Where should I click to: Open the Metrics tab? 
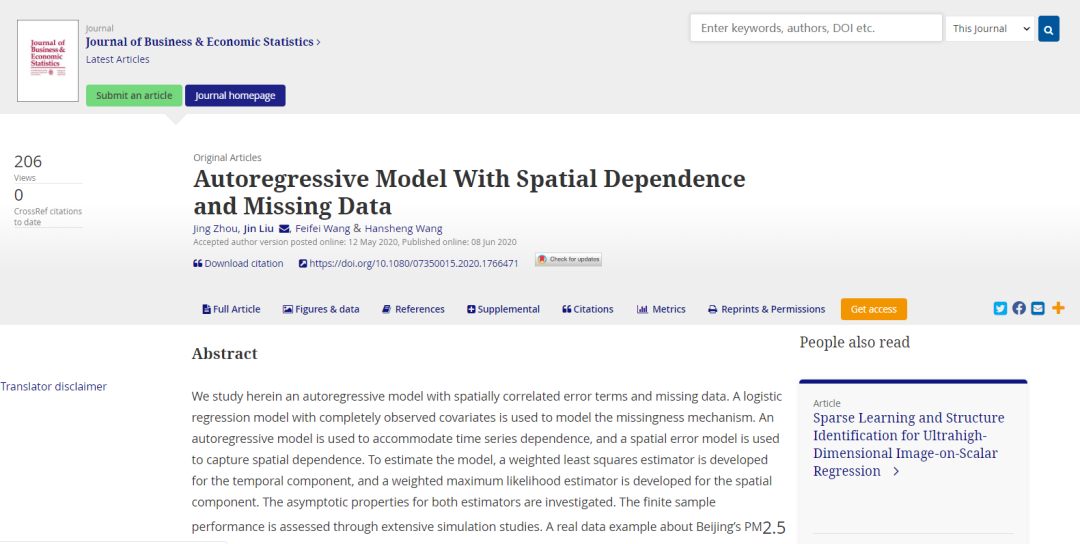(661, 310)
